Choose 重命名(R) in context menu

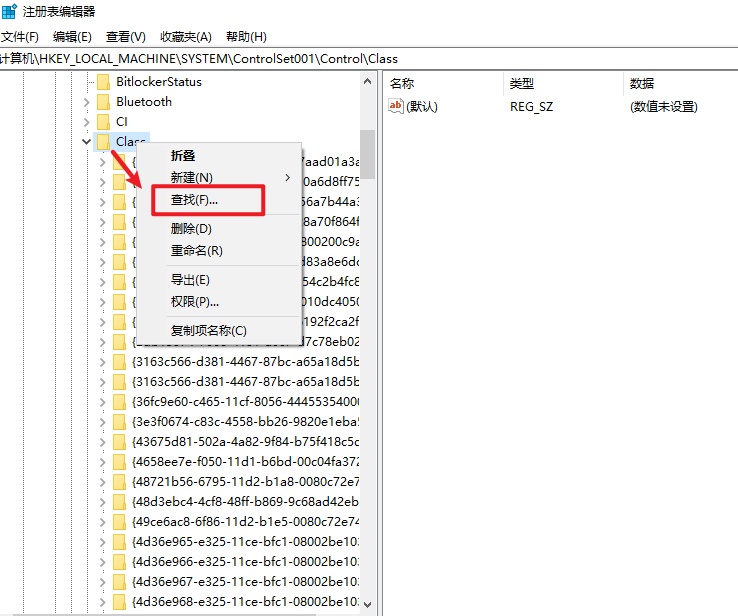[x=196, y=250]
